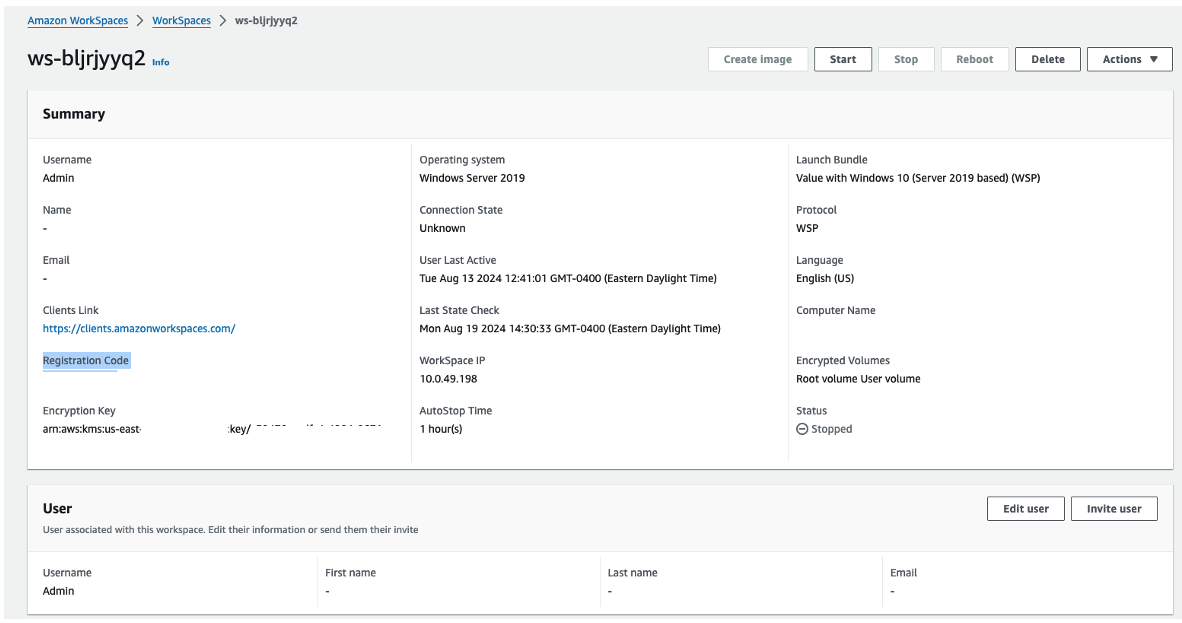This screenshot has width=1182, height=623.
Task: Click the Language value English (US)
Action: coord(825,278)
